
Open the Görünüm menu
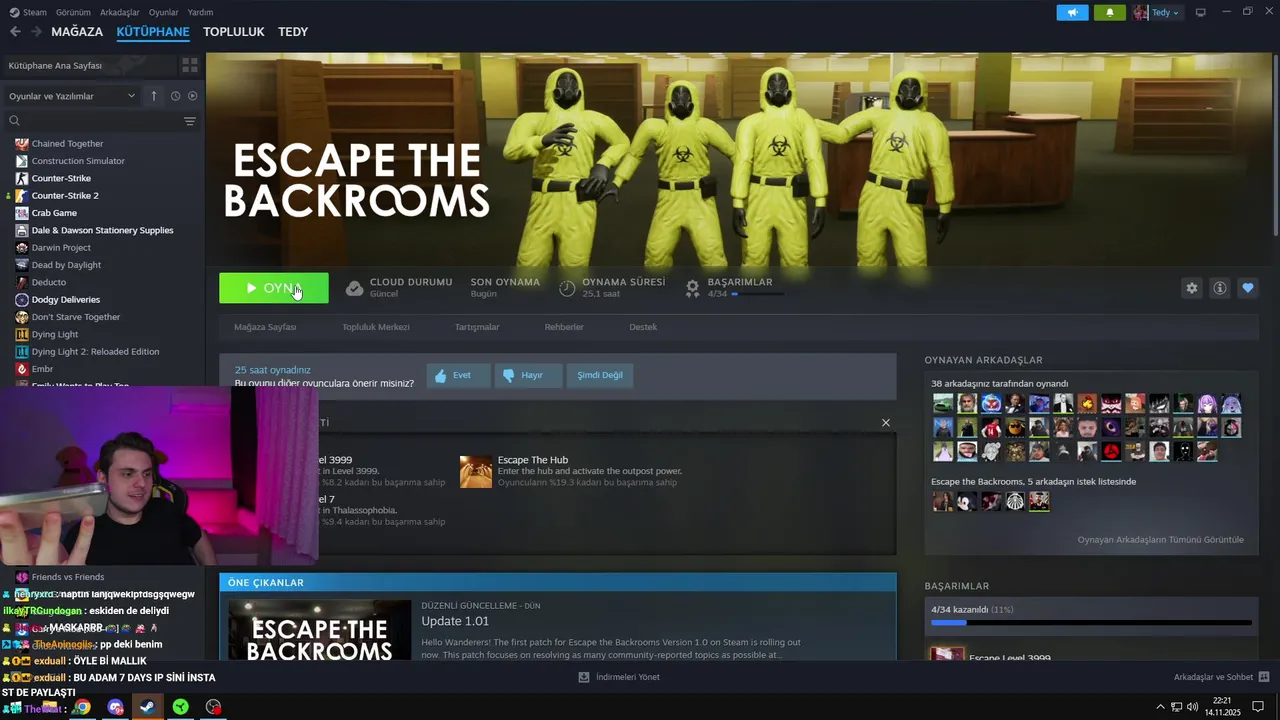point(73,12)
